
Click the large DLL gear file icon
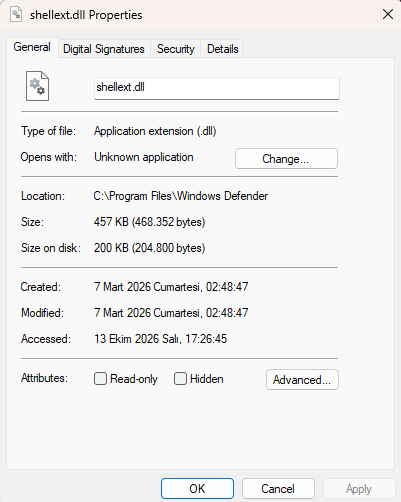pyautogui.click(x=37, y=86)
